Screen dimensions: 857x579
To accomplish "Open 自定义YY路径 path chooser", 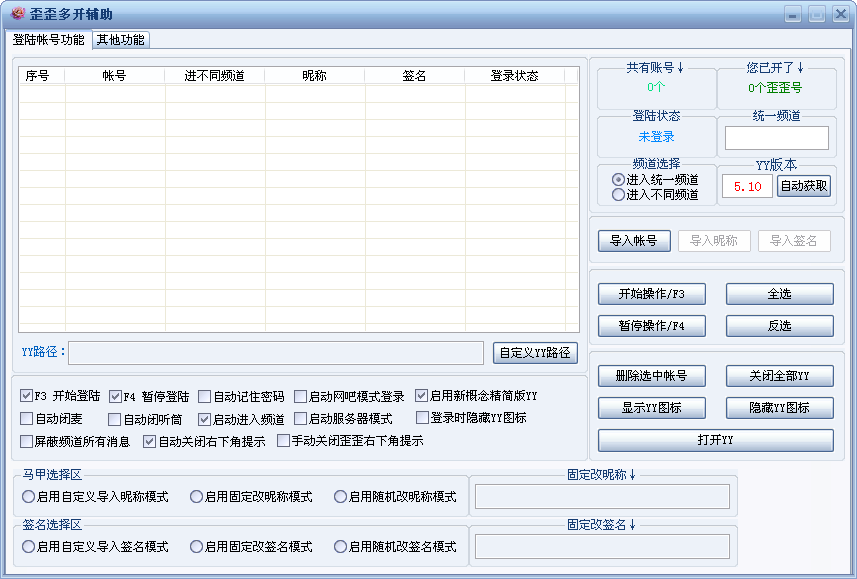I will (535, 353).
